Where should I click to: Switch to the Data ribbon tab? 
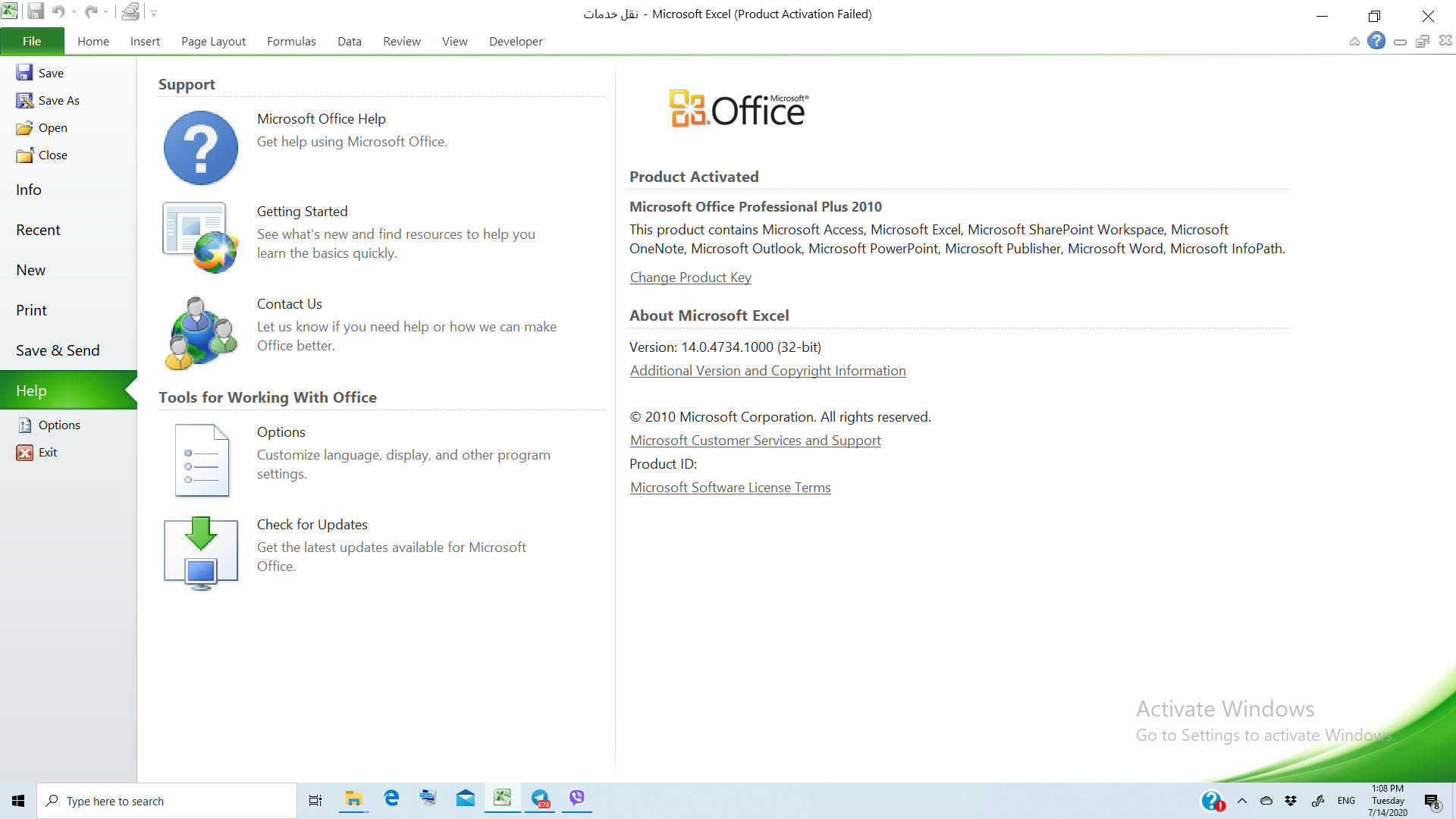pos(350,41)
